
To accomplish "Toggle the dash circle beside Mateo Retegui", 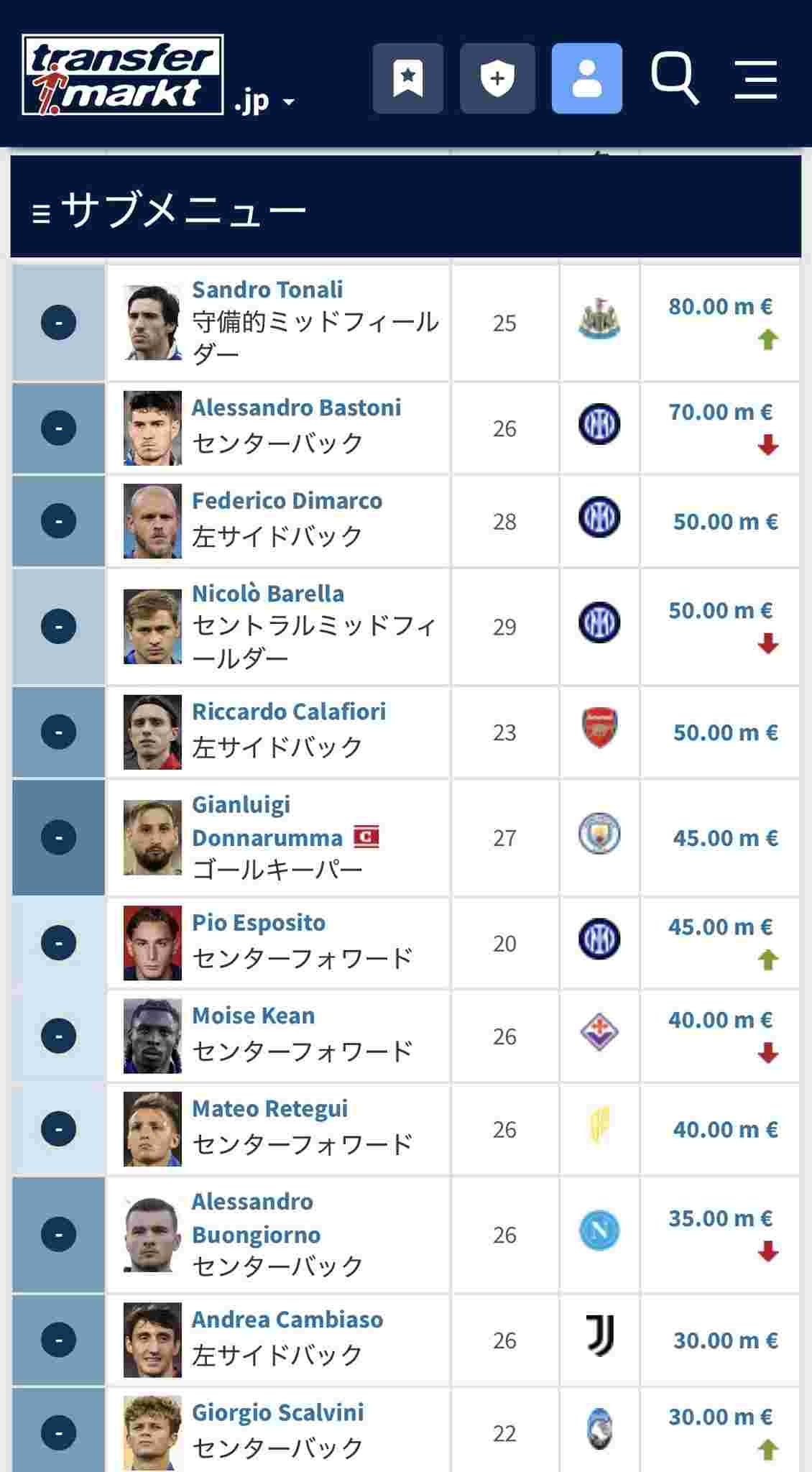I will click(x=59, y=1128).
